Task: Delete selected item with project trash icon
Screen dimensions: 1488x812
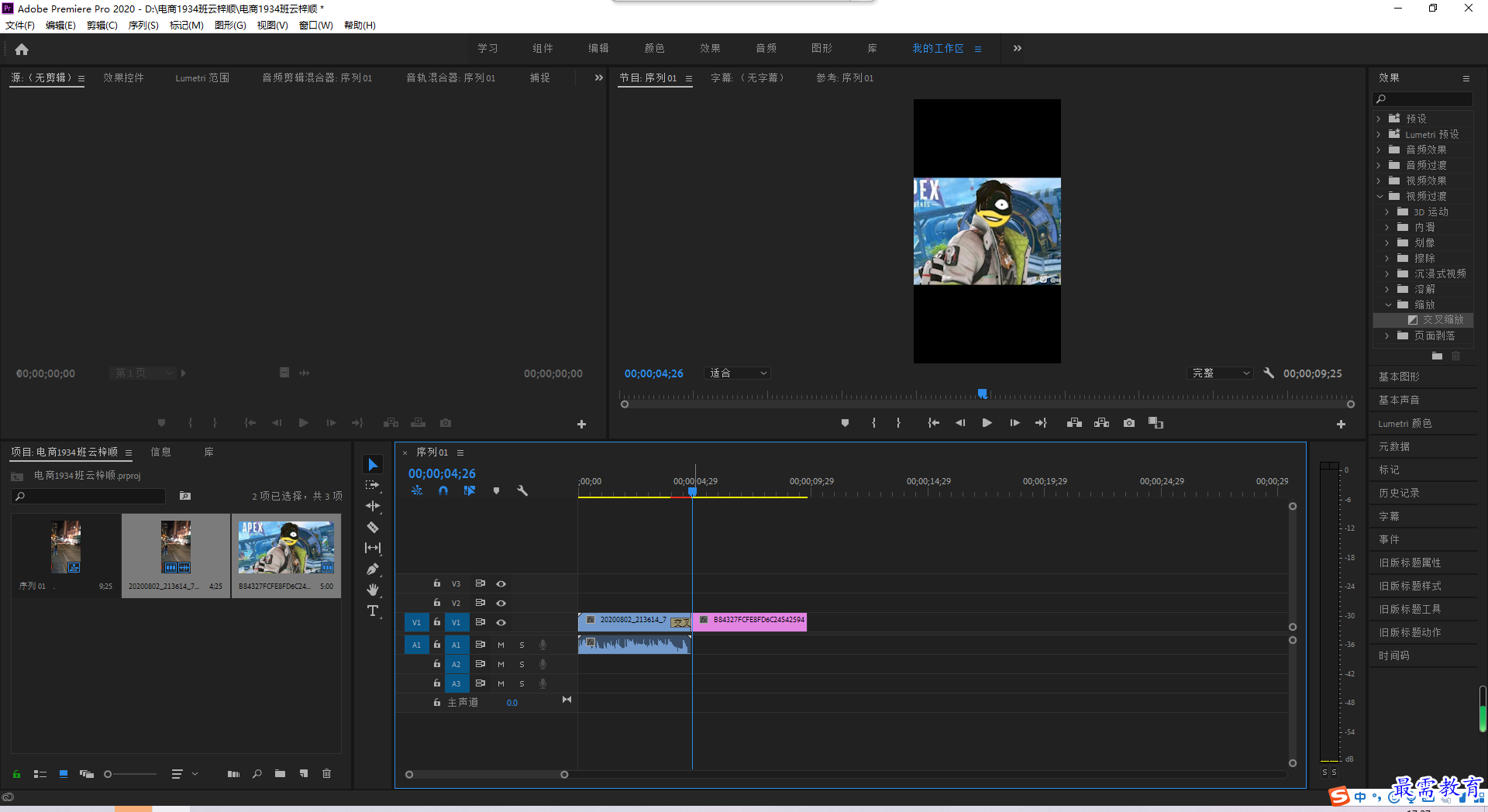Action: (327, 773)
